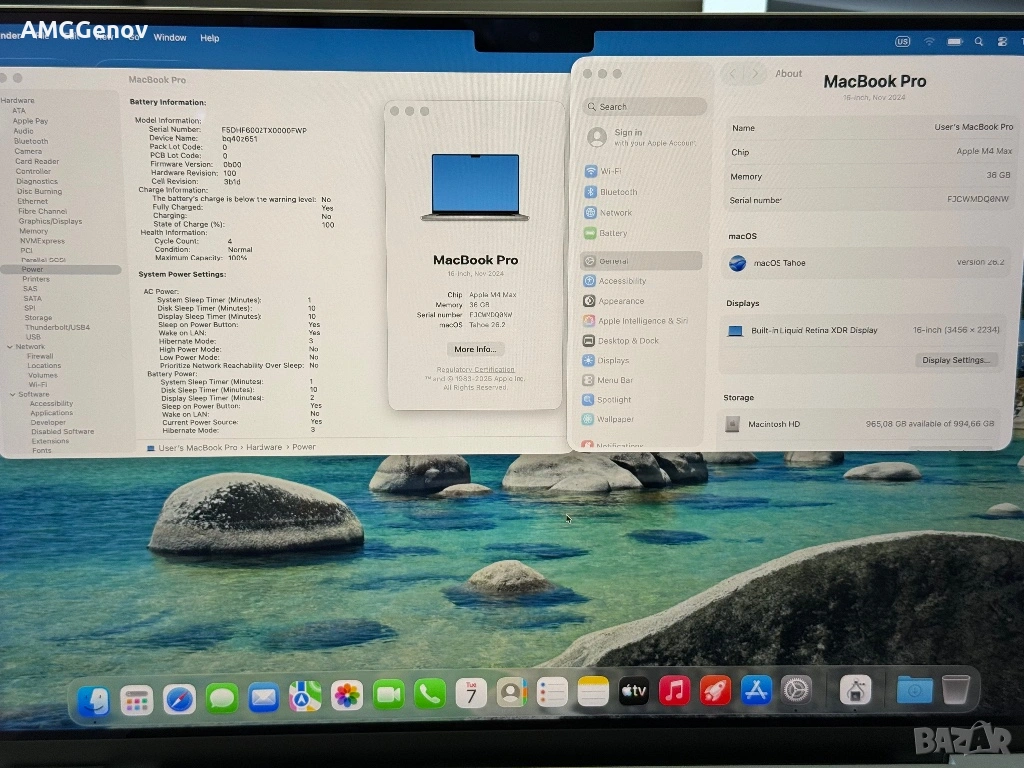Image resolution: width=1024 pixels, height=768 pixels.
Task: Click the Search field in System Settings
Action: (645, 107)
